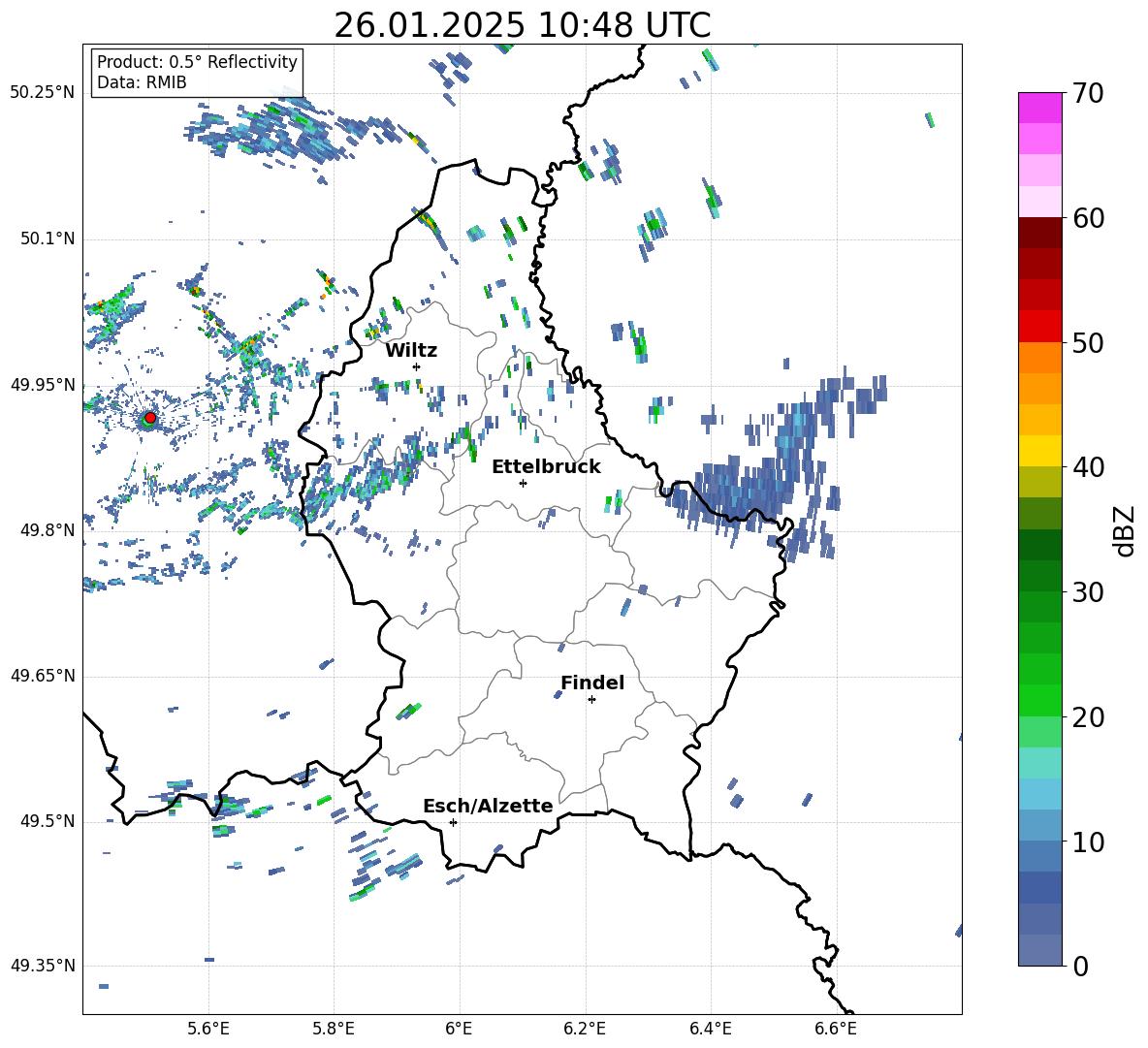Image resolution: width=1148 pixels, height=1048 pixels.
Task: Click the Esch/Alzette city label
Action: (x=488, y=806)
